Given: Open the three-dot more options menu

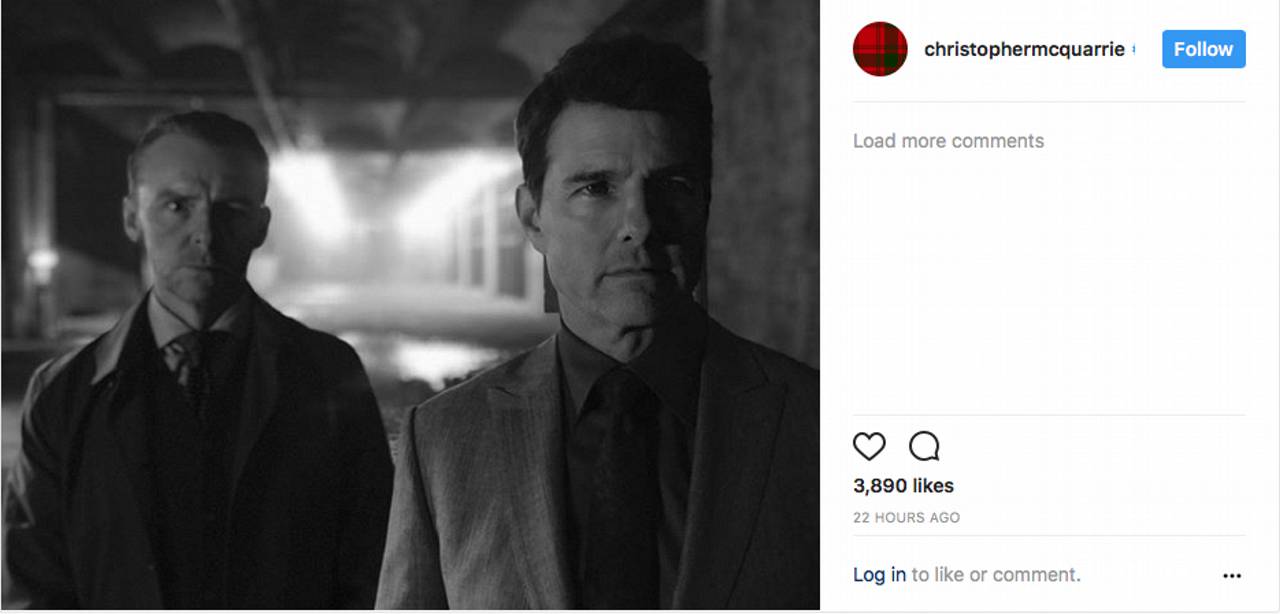Looking at the screenshot, I should click(1232, 576).
